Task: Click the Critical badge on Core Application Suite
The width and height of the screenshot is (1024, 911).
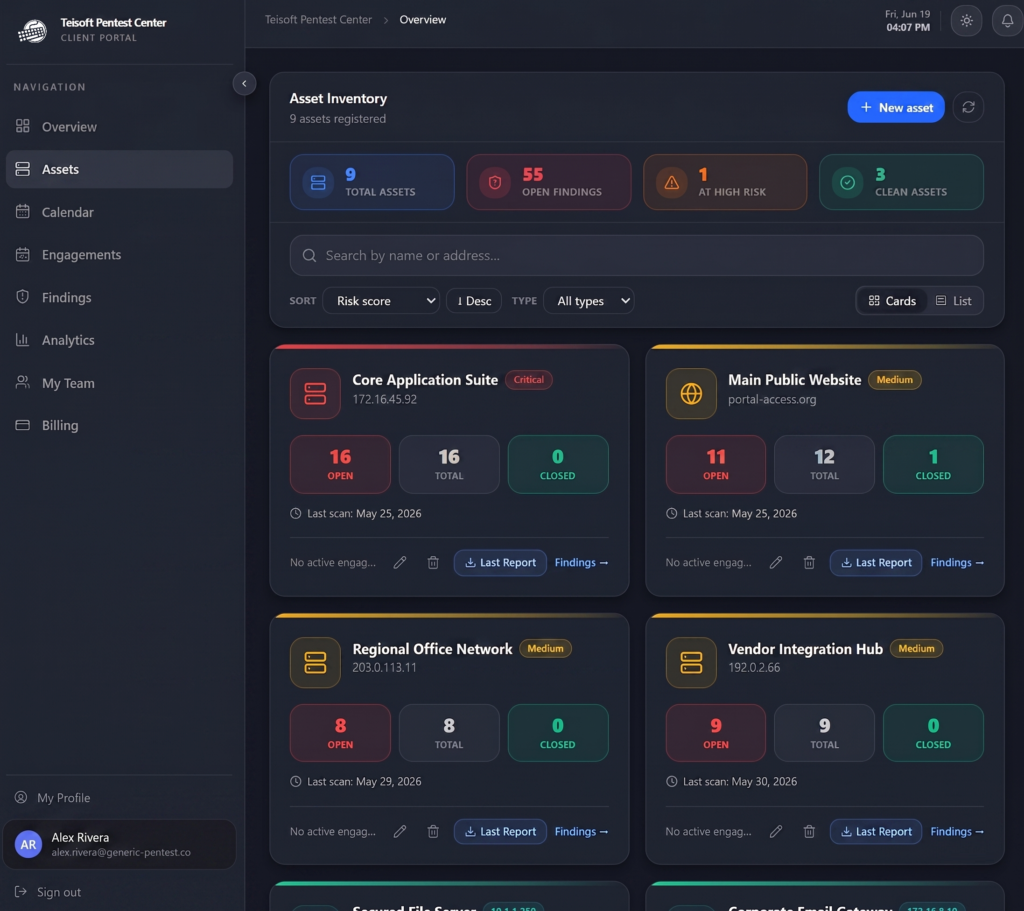Action: point(528,379)
